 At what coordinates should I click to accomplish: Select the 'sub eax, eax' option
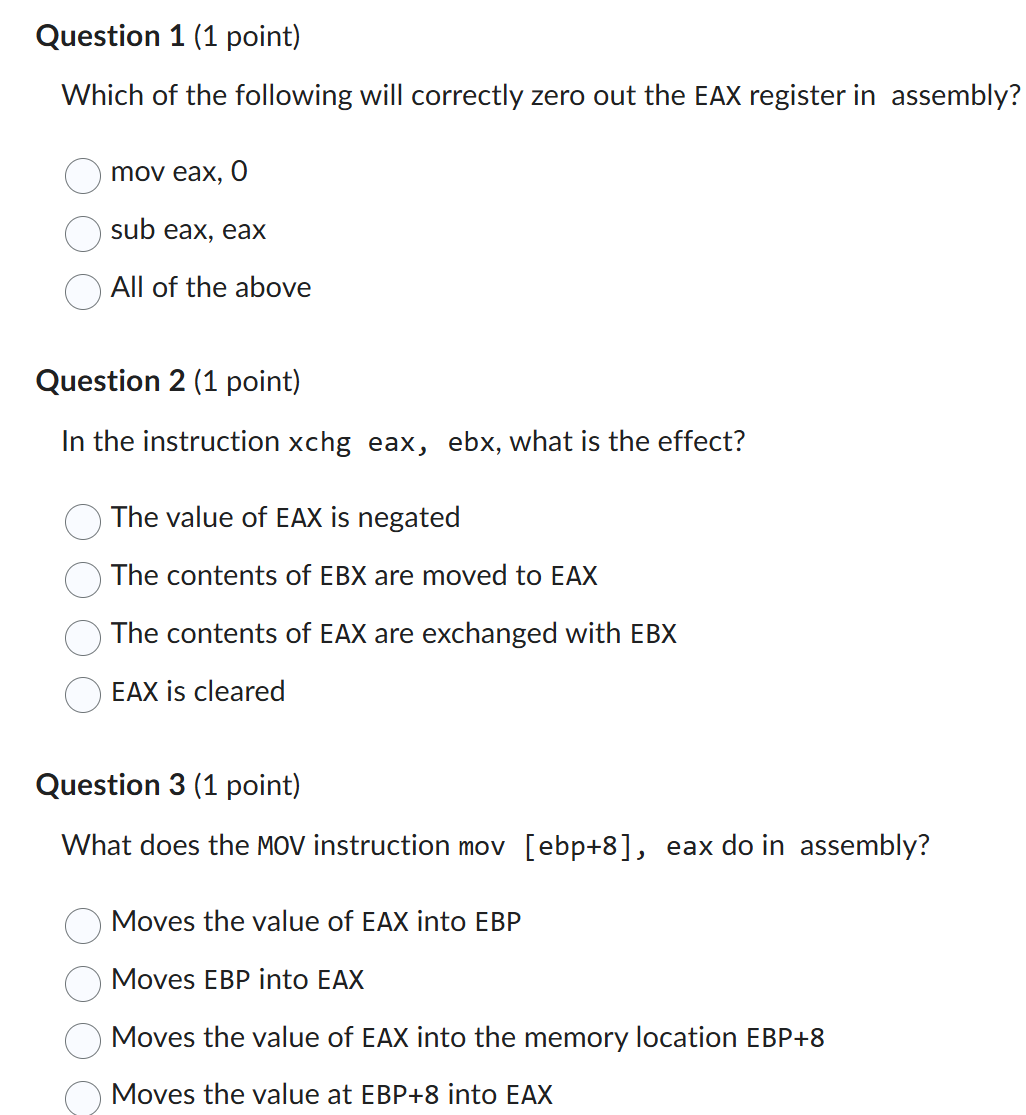tap(82, 234)
